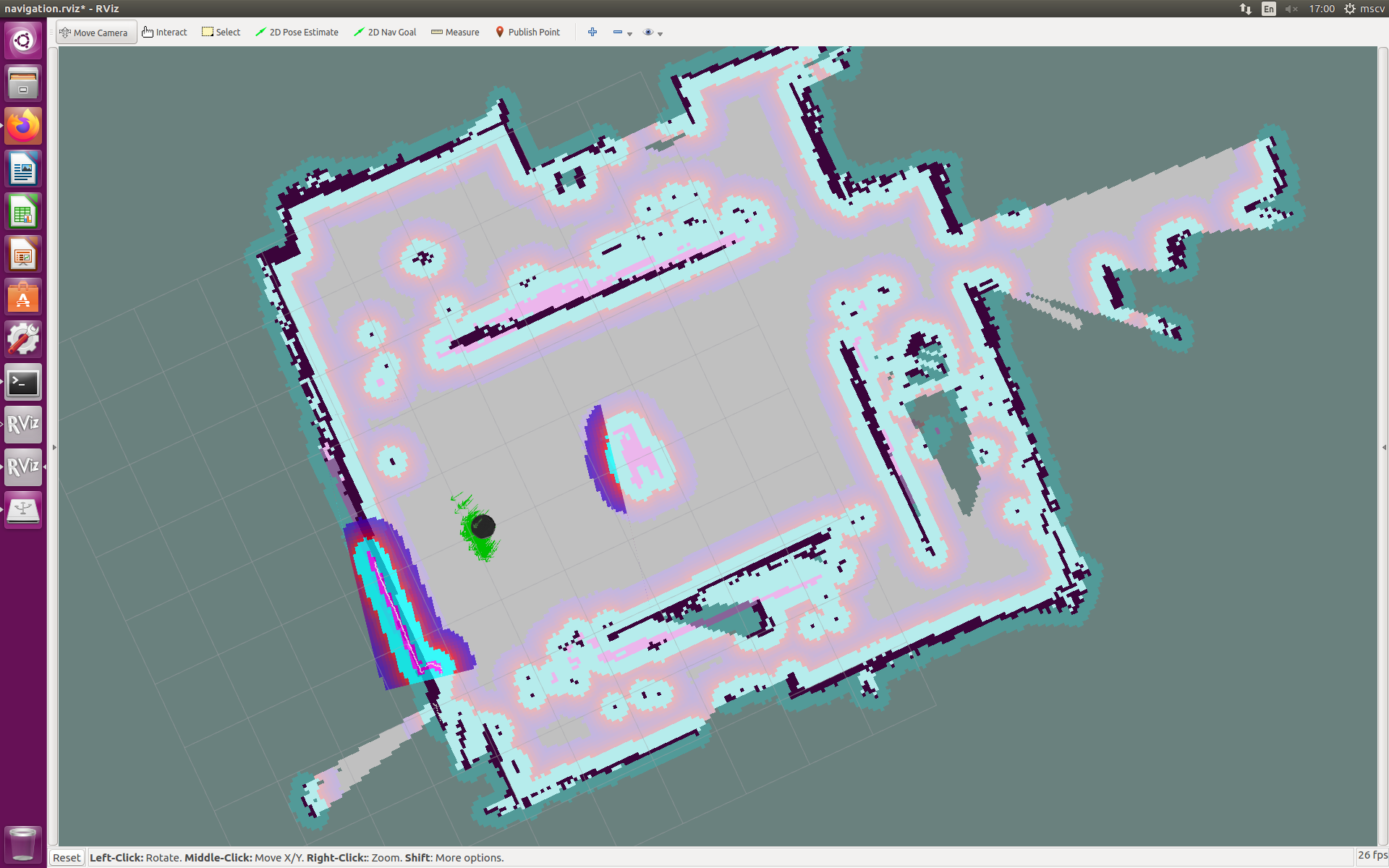The height and width of the screenshot is (868, 1389).
Task: Toggle the muted sound indicator
Action: coord(1291,9)
